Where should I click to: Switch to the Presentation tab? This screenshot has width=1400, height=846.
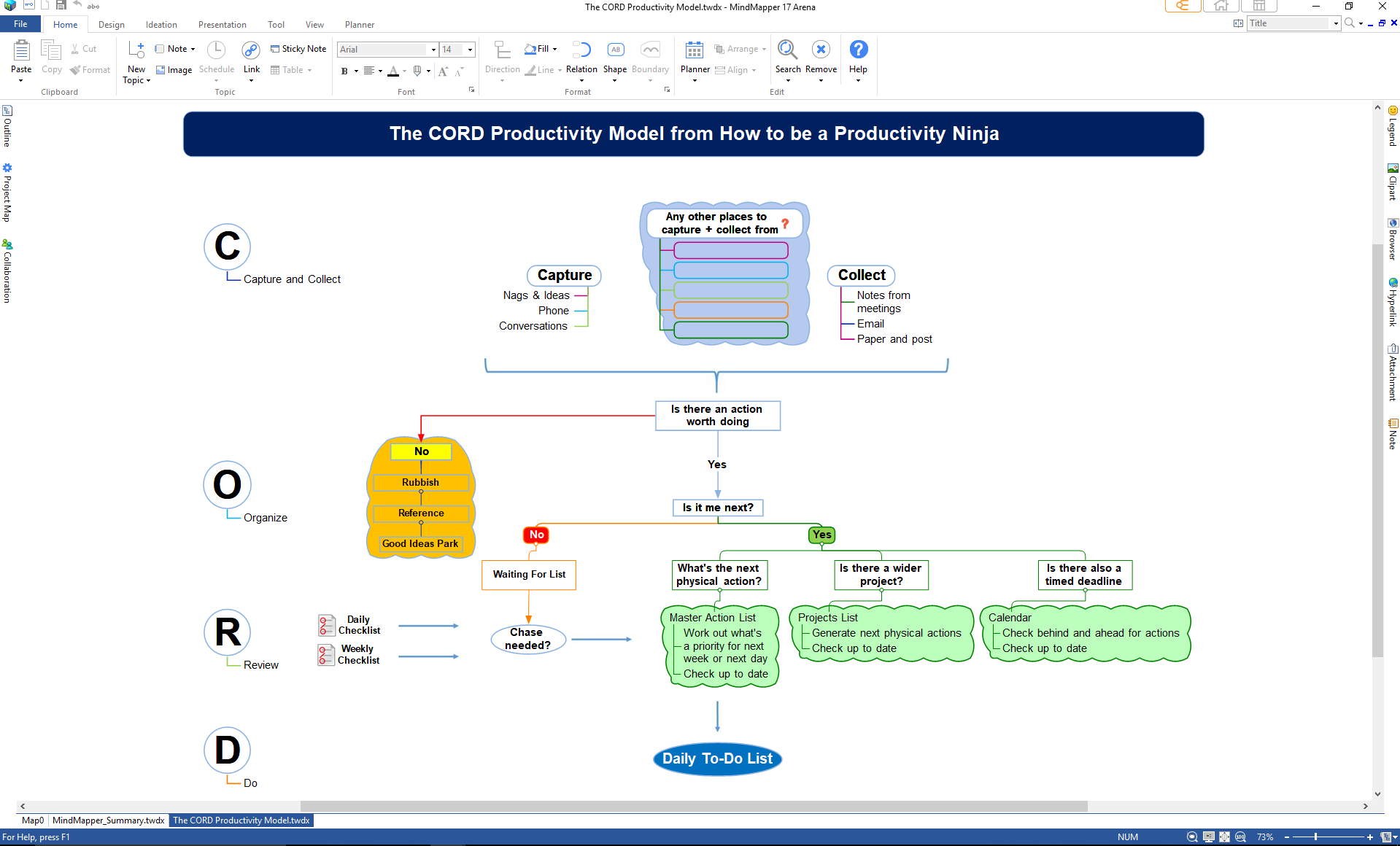click(x=223, y=25)
